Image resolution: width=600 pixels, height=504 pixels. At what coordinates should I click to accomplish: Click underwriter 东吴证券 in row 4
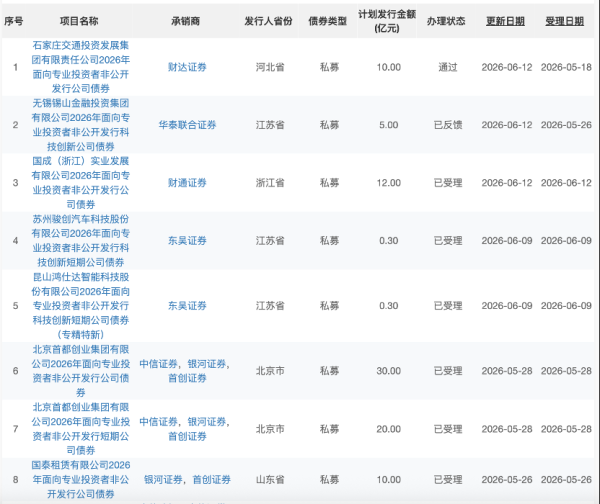(x=187, y=241)
